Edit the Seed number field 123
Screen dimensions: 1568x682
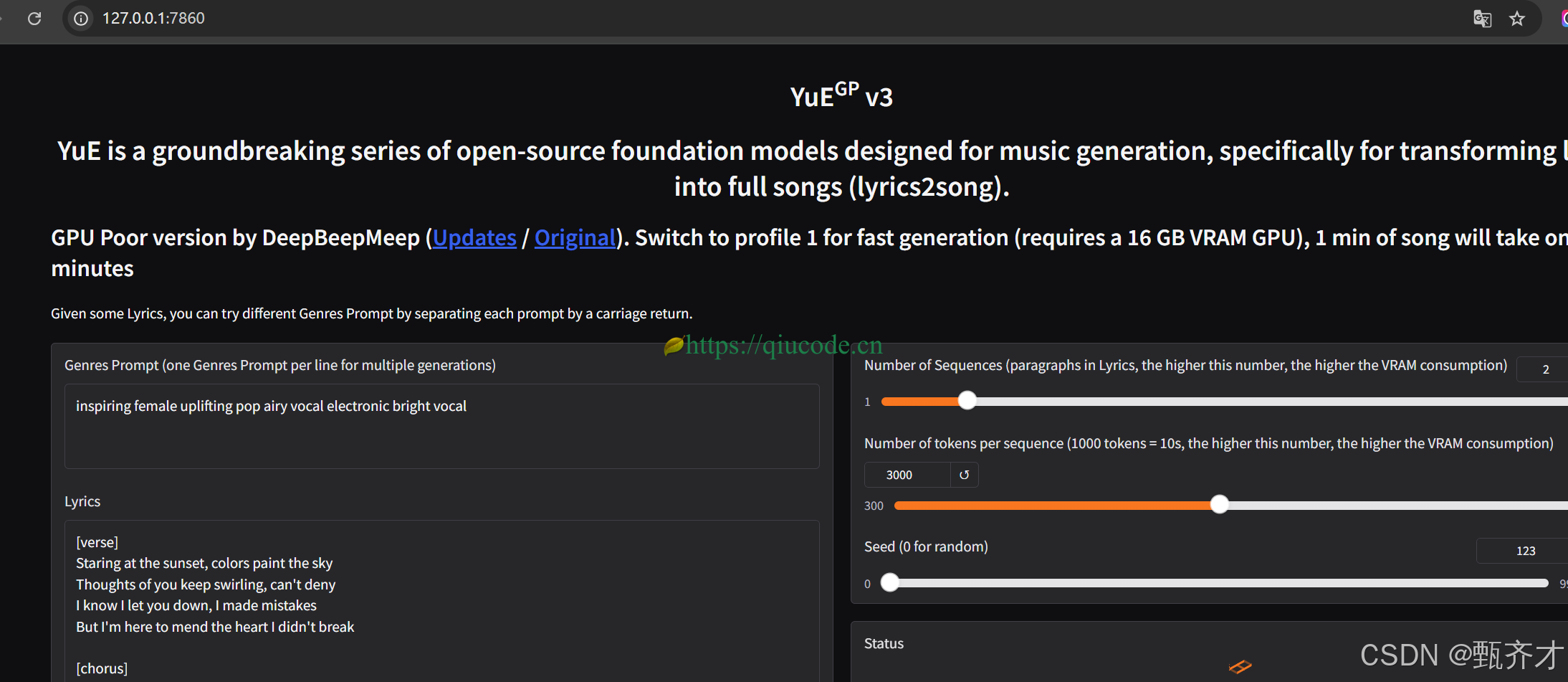(x=1522, y=551)
